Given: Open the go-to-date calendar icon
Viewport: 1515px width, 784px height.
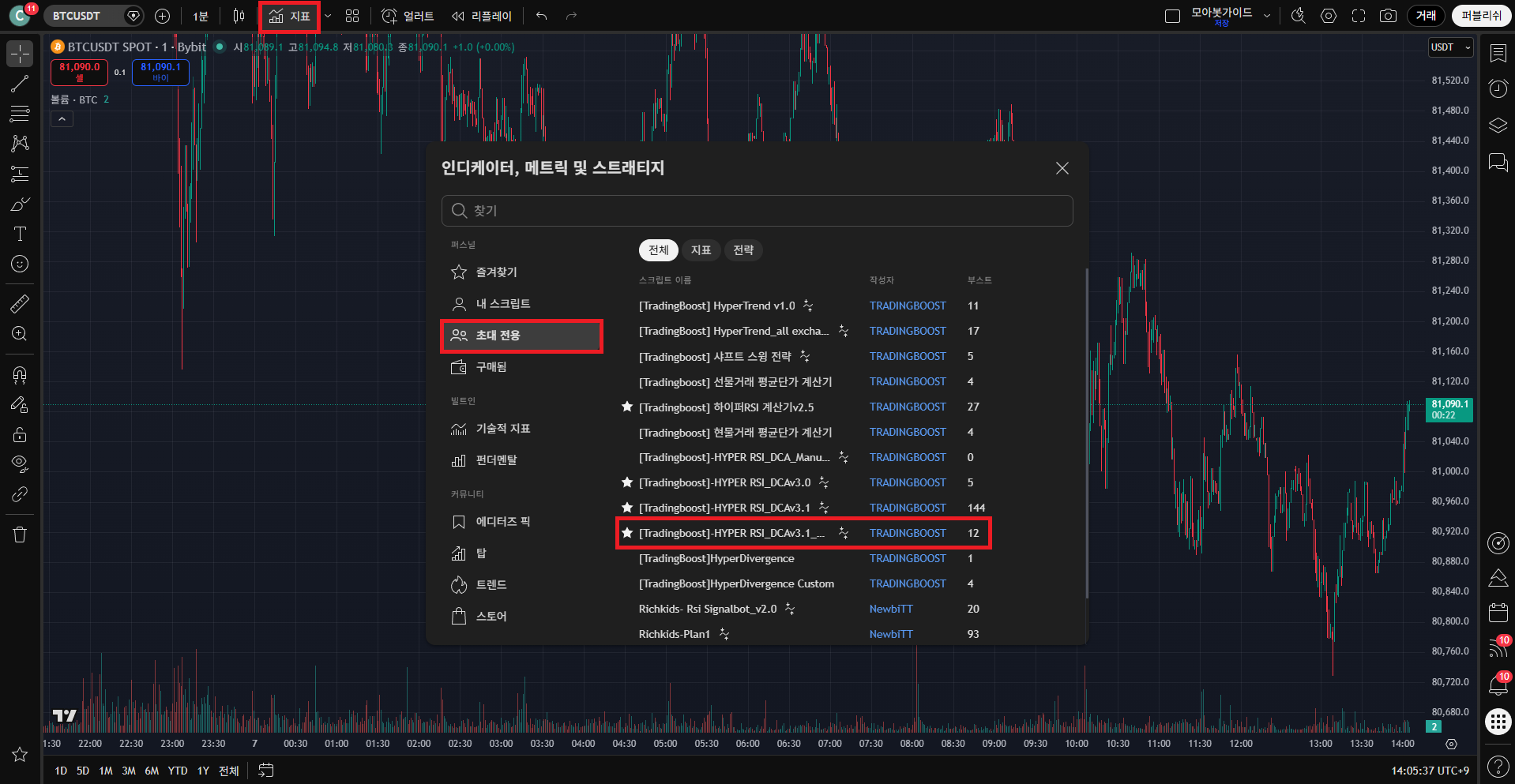Looking at the screenshot, I should point(266,770).
